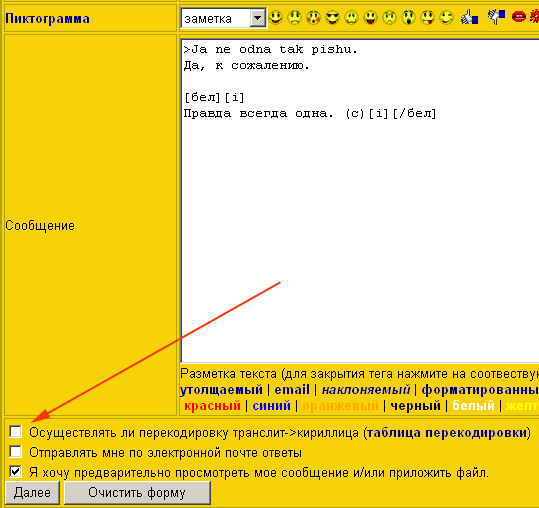Apply 'утолщаемый' bold markup
This screenshot has width=539, height=508.
[221, 390]
